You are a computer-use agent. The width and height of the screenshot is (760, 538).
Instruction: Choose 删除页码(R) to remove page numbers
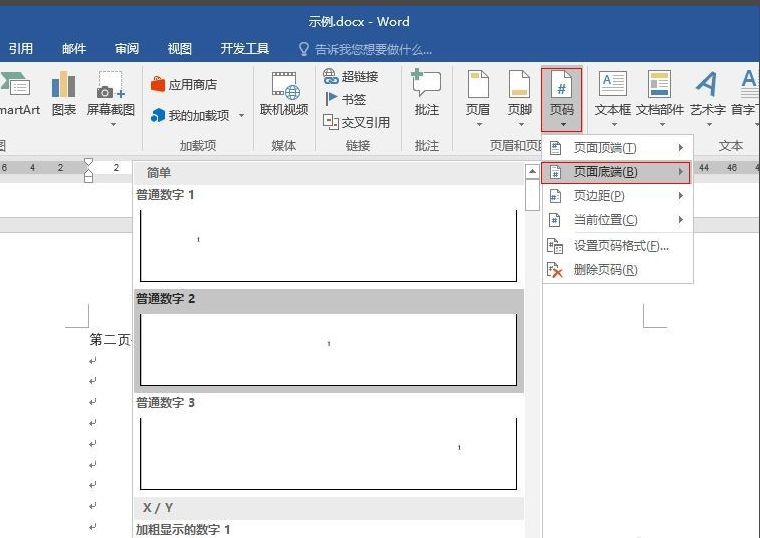click(x=617, y=269)
